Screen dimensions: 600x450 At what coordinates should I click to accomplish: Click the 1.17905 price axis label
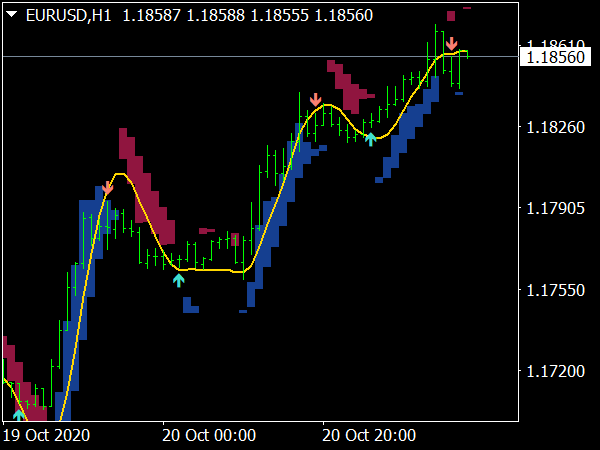pos(556,209)
